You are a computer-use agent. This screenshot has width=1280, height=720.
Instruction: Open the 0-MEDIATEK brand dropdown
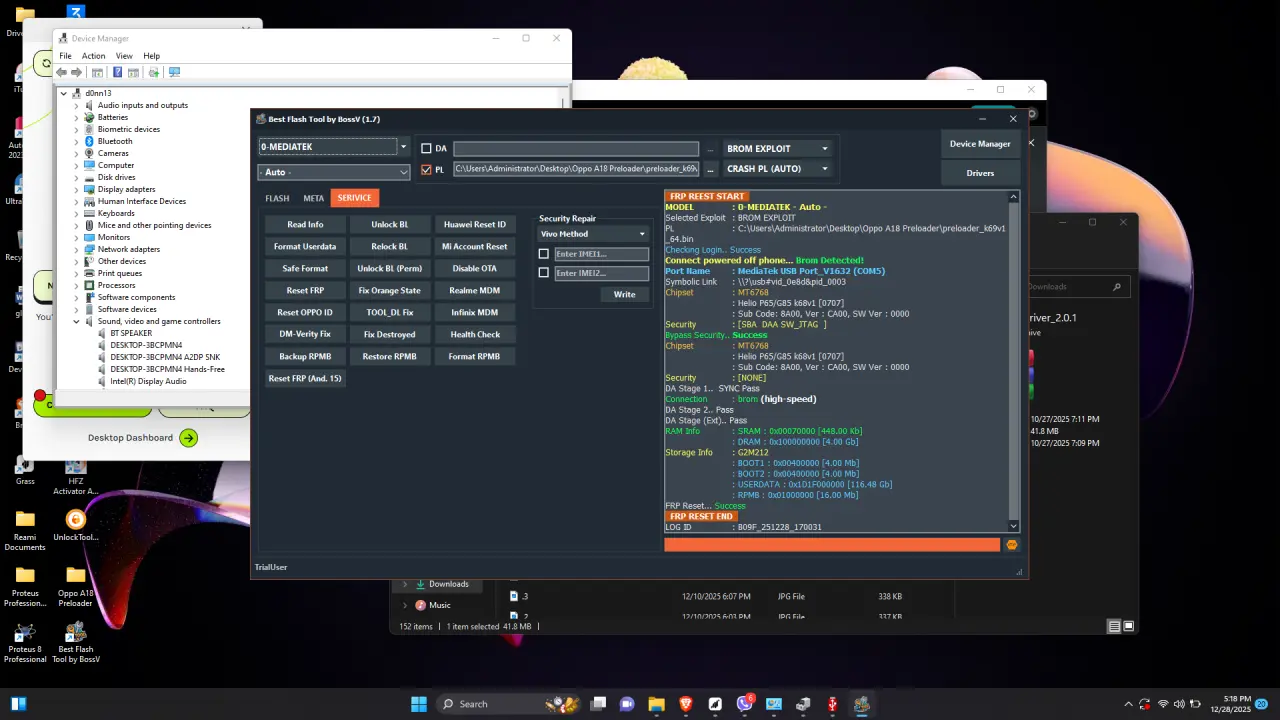[334, 147]
